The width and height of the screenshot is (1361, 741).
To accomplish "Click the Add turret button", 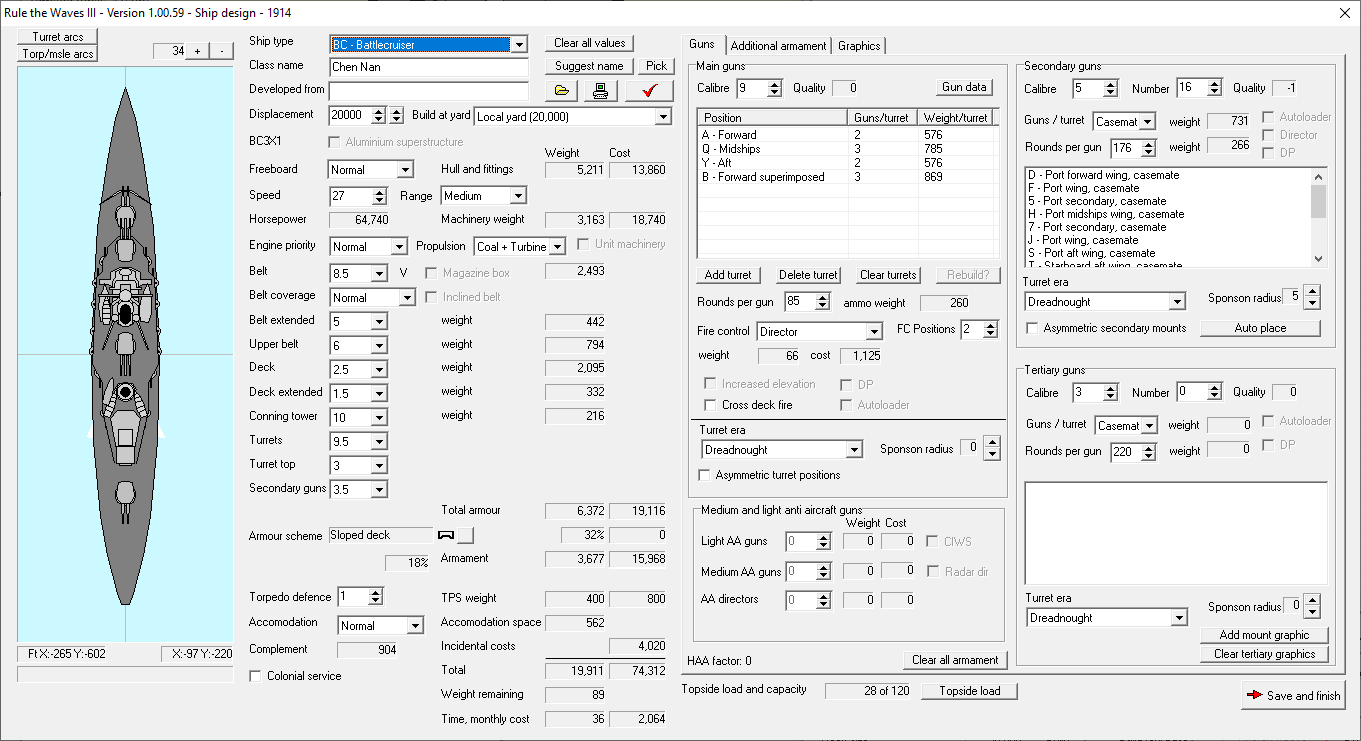I will 728,275.
